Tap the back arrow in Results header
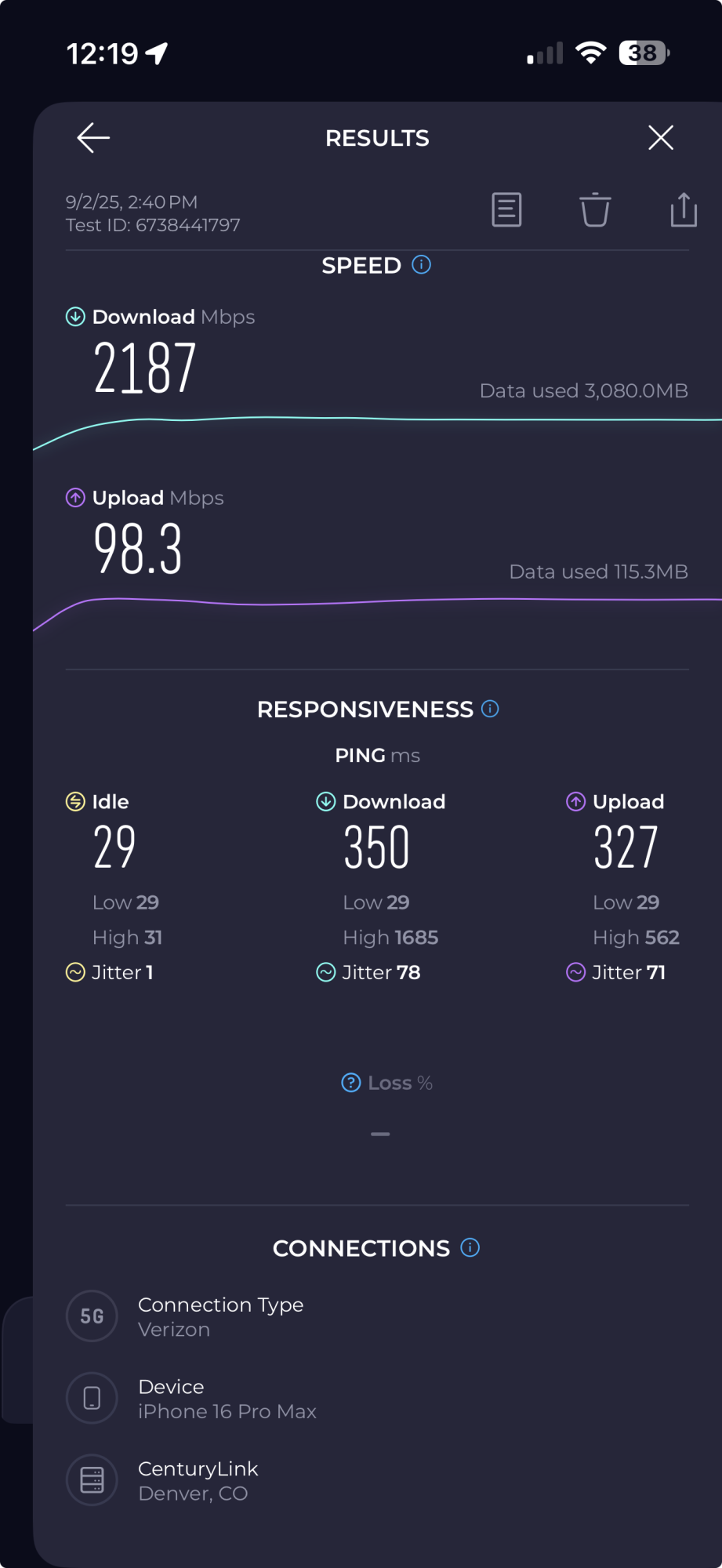This screenshot has width=722, height=1568. pos(93,138)
